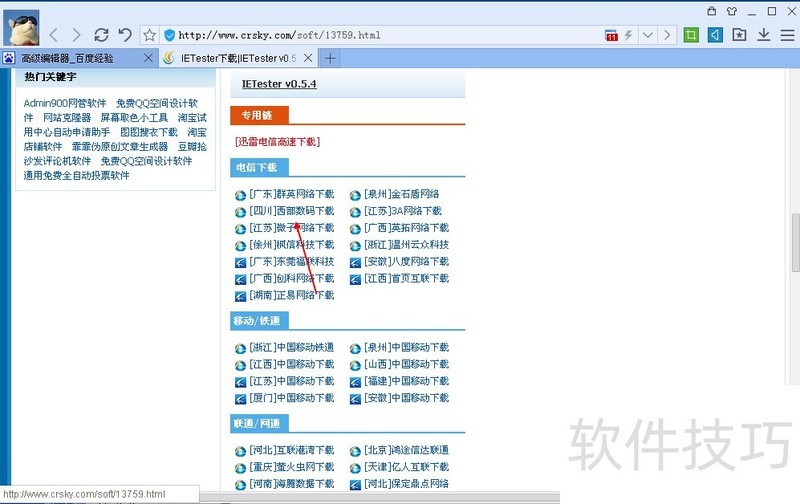This screenshot has height=504, width=800.
Task: Click the user avatar picture
Action: tap(21, 28)
